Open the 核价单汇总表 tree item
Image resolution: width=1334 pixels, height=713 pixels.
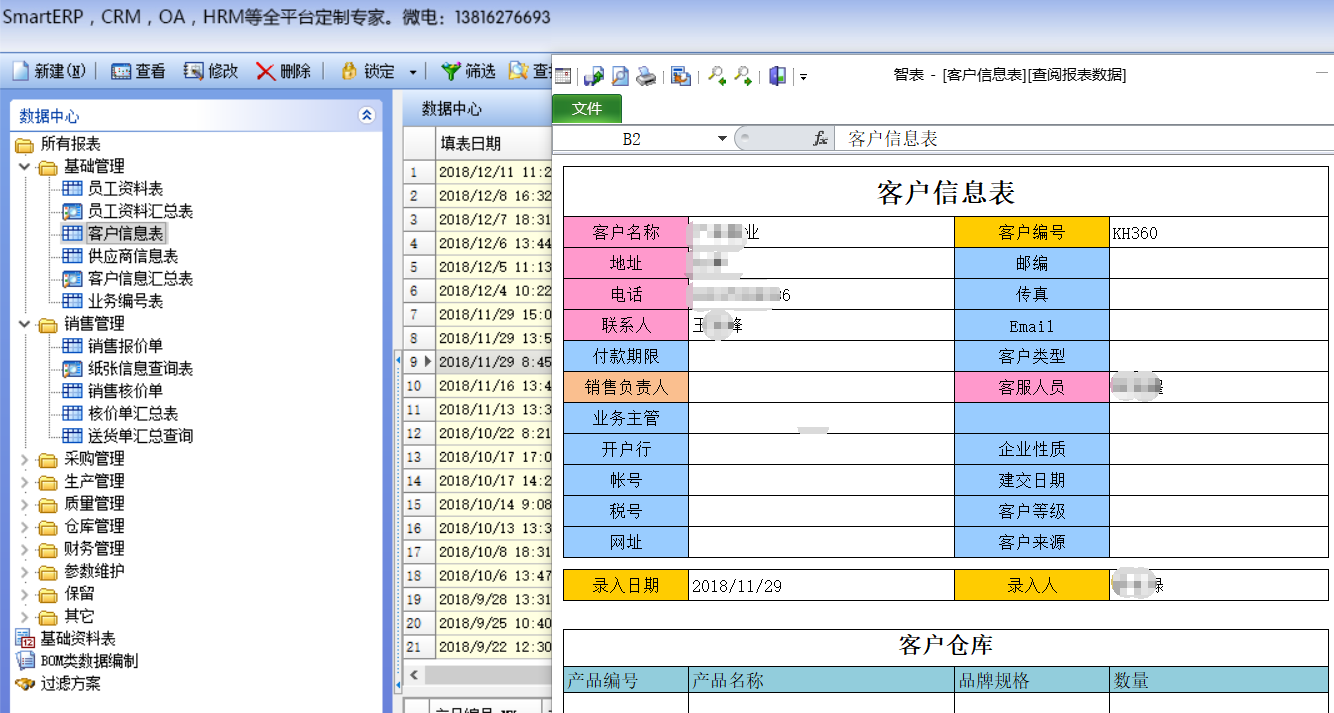(x=120, y=414)
